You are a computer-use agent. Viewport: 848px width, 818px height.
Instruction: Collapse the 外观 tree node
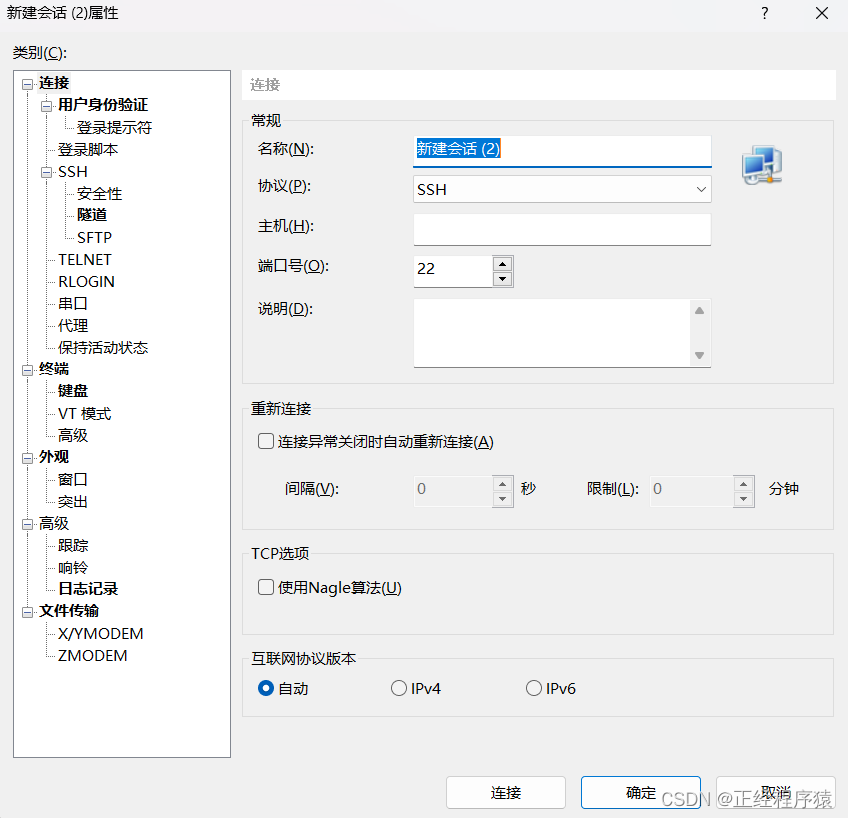27,458
